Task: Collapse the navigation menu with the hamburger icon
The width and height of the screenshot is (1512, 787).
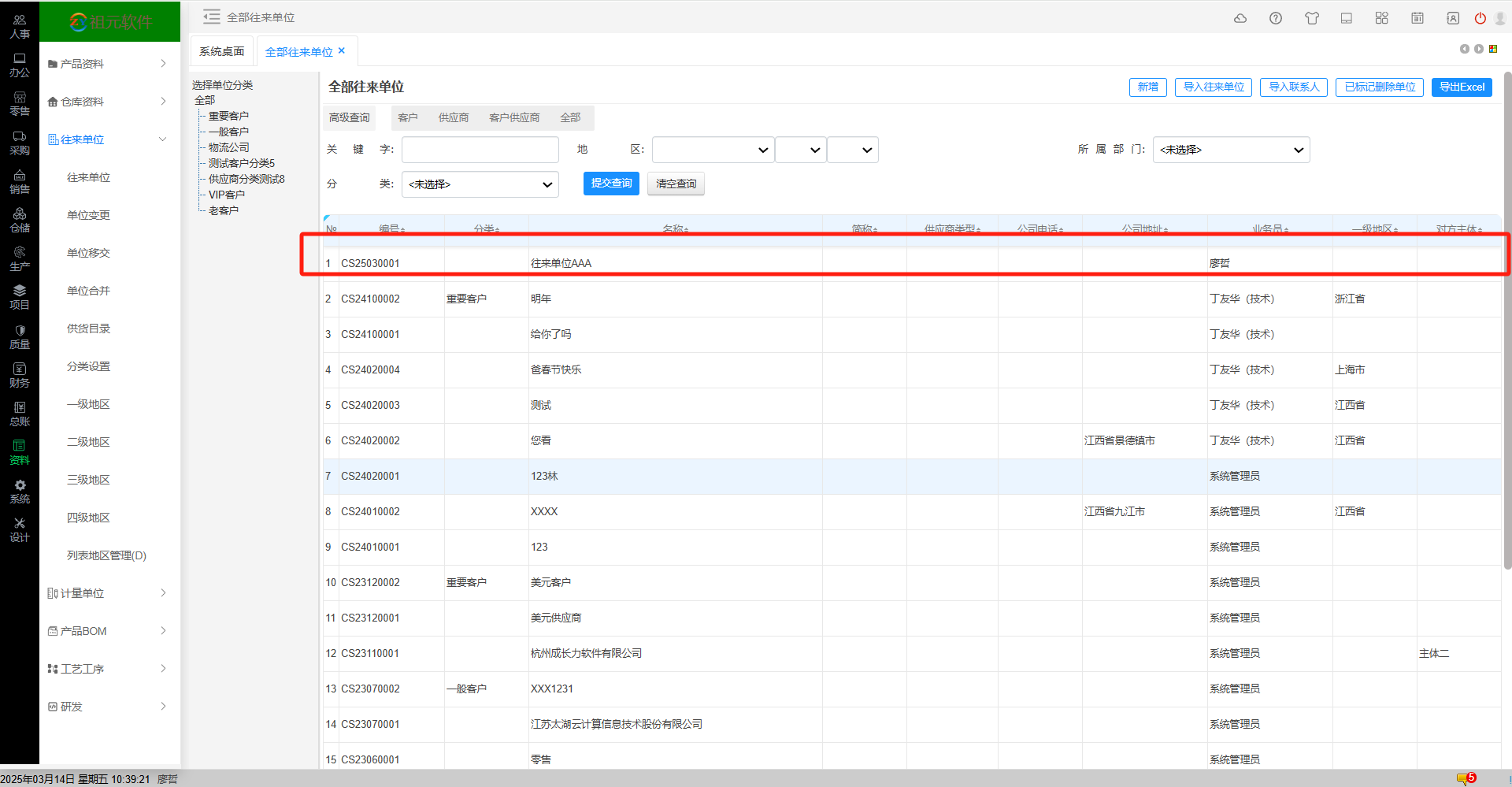Action: click(211, 17)
